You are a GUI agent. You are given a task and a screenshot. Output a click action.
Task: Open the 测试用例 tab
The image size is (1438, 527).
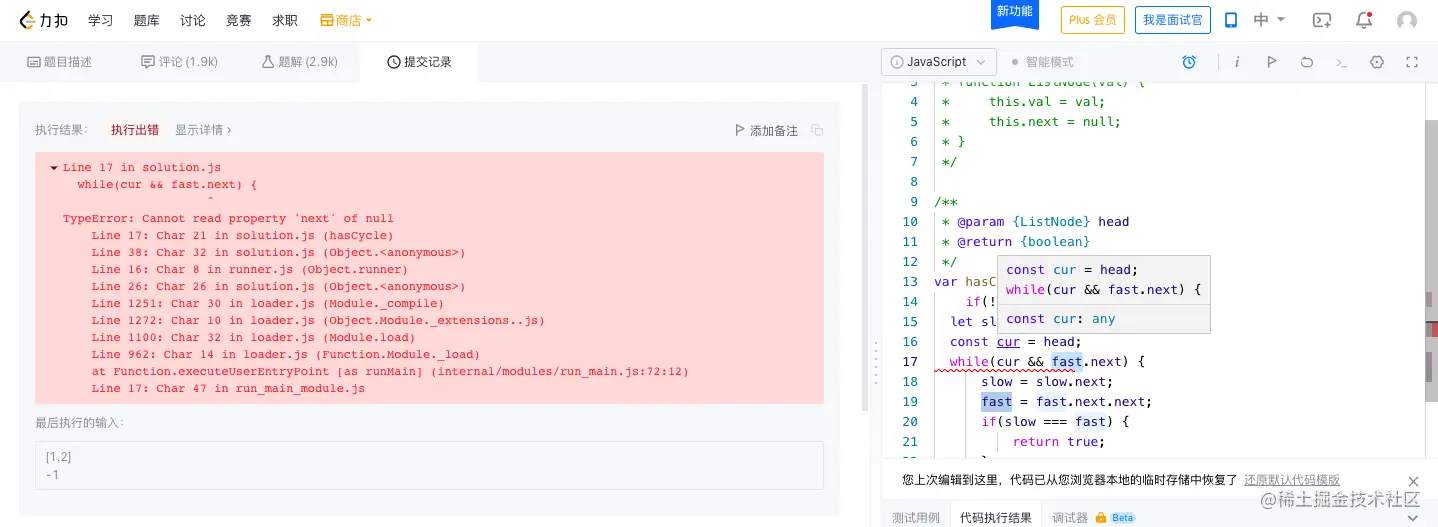[x=915, y=518]
